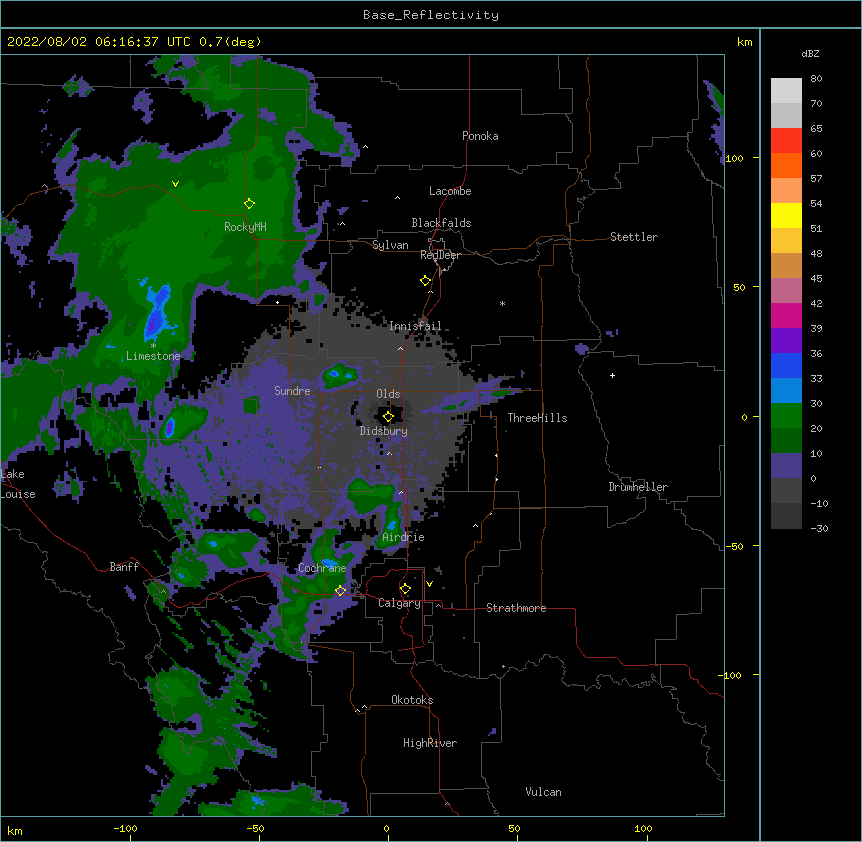Click the ThreeHills label
The height and width of the screenshot is (842, 862).
click(x=537, y=418)
